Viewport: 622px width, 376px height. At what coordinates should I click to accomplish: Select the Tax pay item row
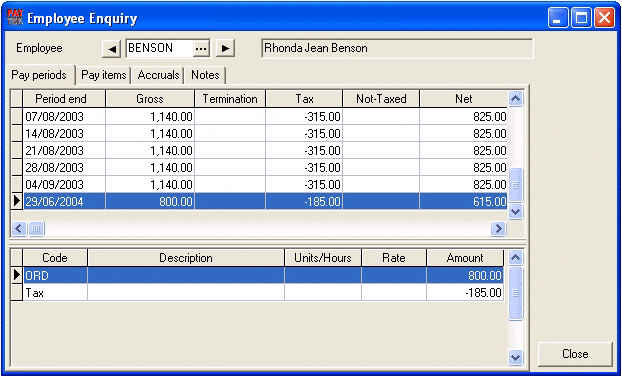pyautogui.click(x=257, y=293)
